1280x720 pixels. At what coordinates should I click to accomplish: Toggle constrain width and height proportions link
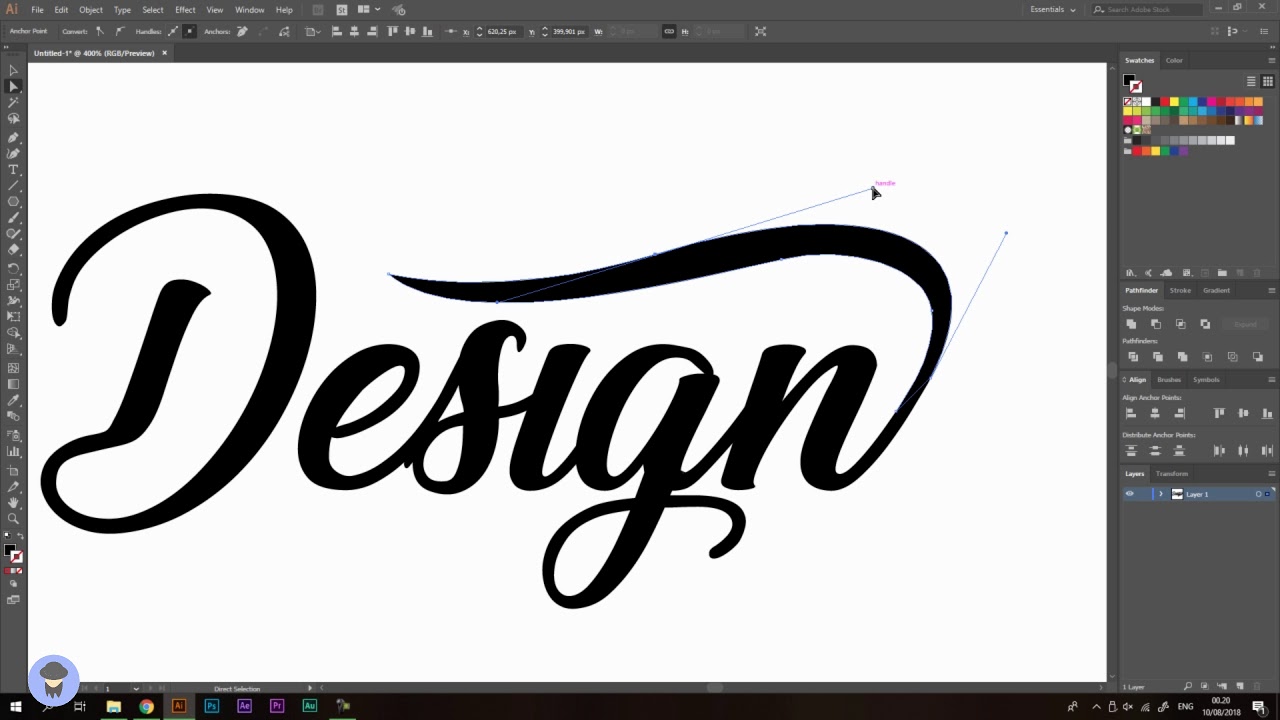(669, 32)
